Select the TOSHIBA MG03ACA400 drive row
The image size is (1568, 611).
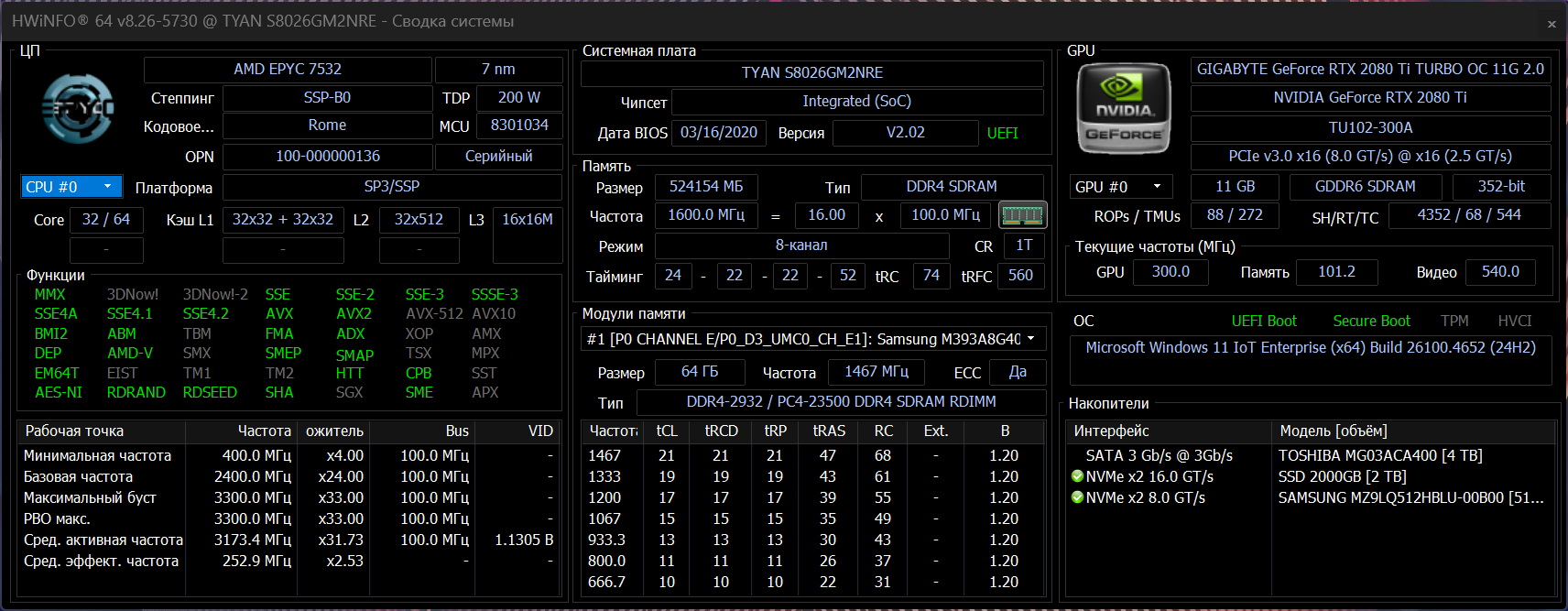(x=1311, y=455)
